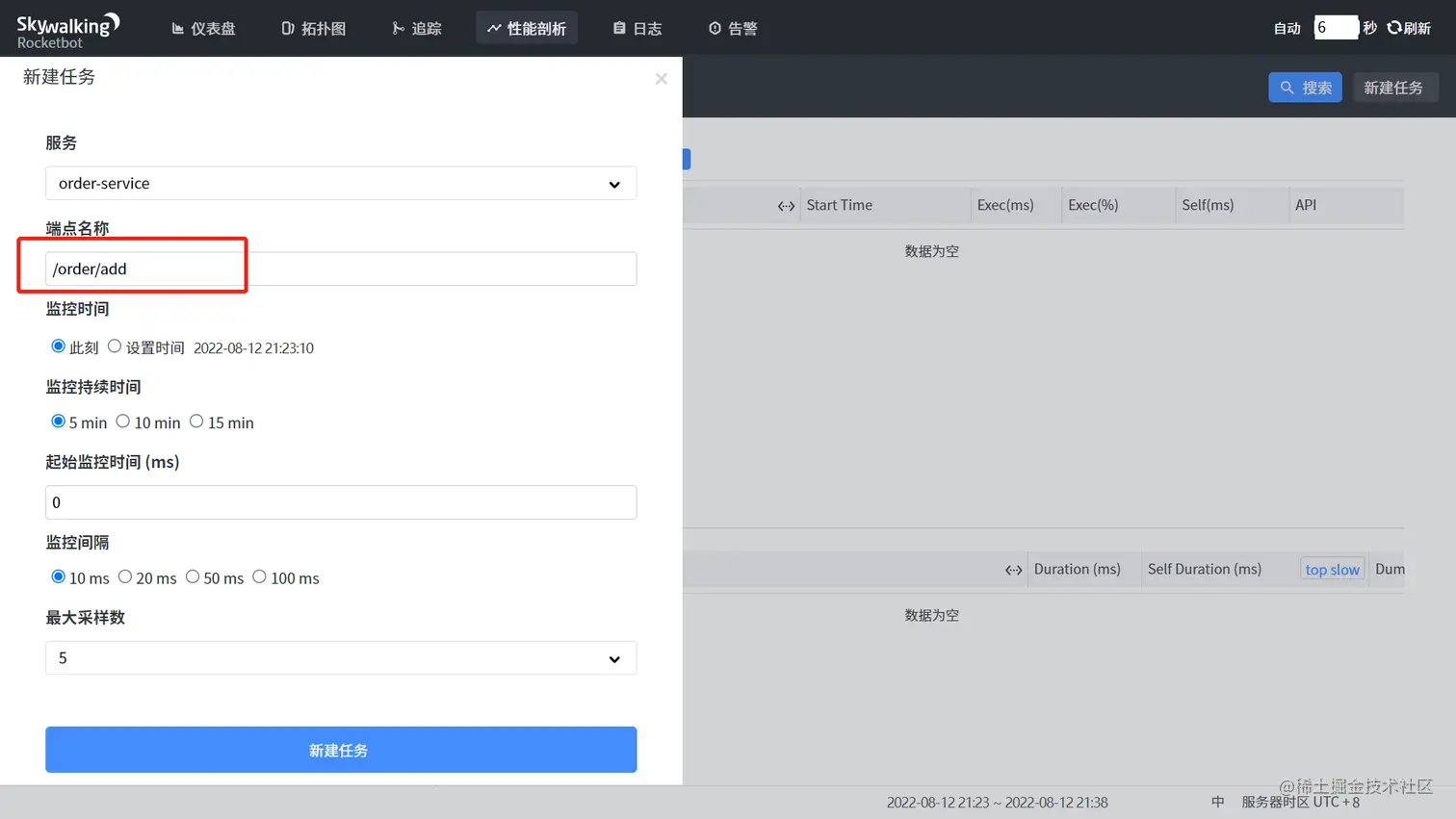Click the 端点名称 endpoint name field
The height and width of the screenshot is (819, 1456).
point(341,269)
